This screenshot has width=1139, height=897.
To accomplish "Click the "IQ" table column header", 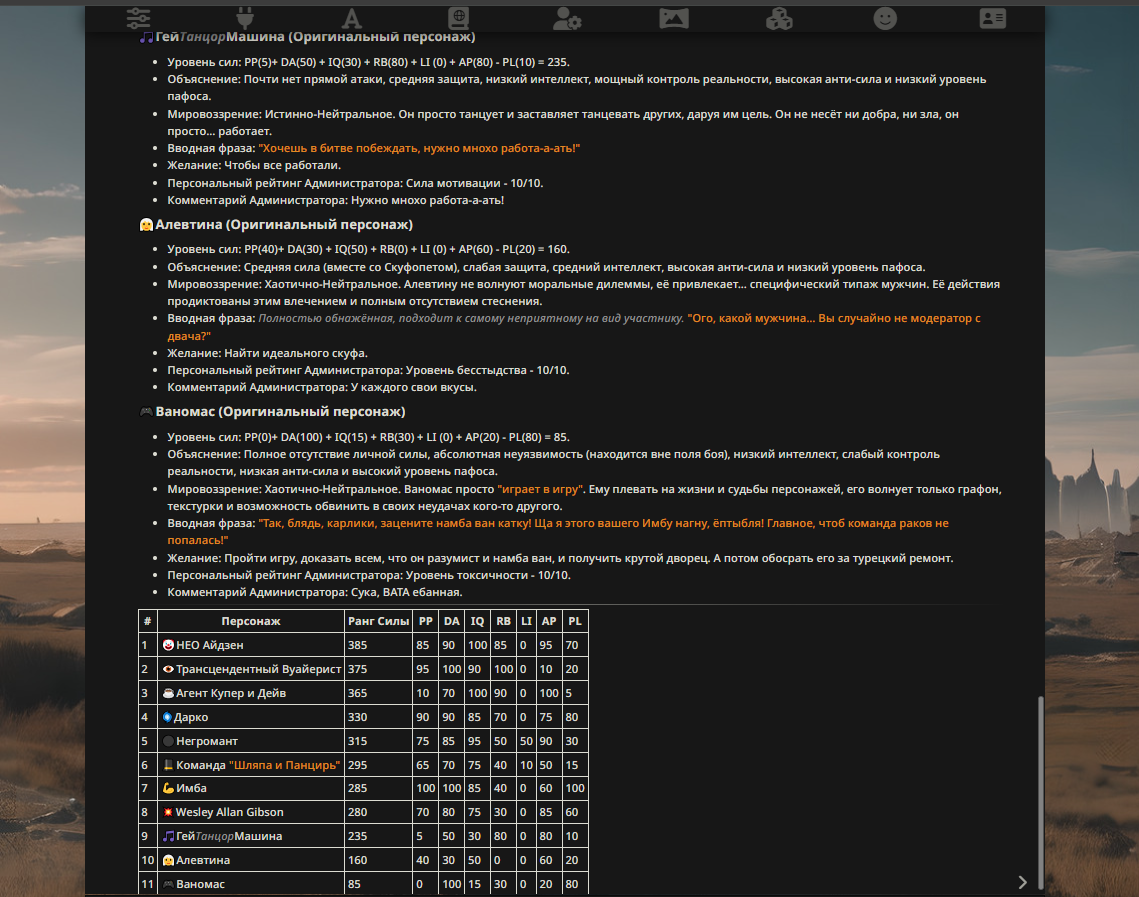I will (x=477, y=621).
